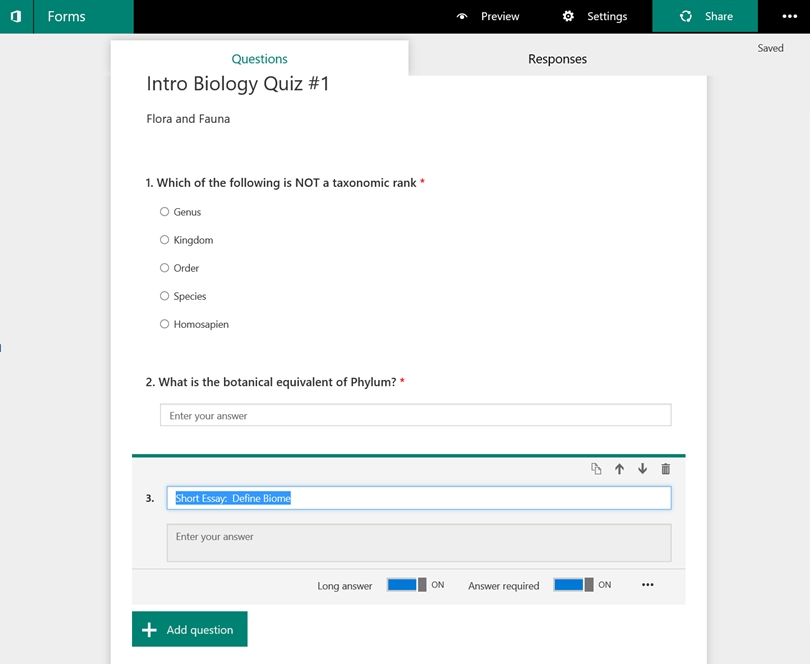Click the Forms app title link
This screenshot has height=664, width=810.
tap(67, 17)
